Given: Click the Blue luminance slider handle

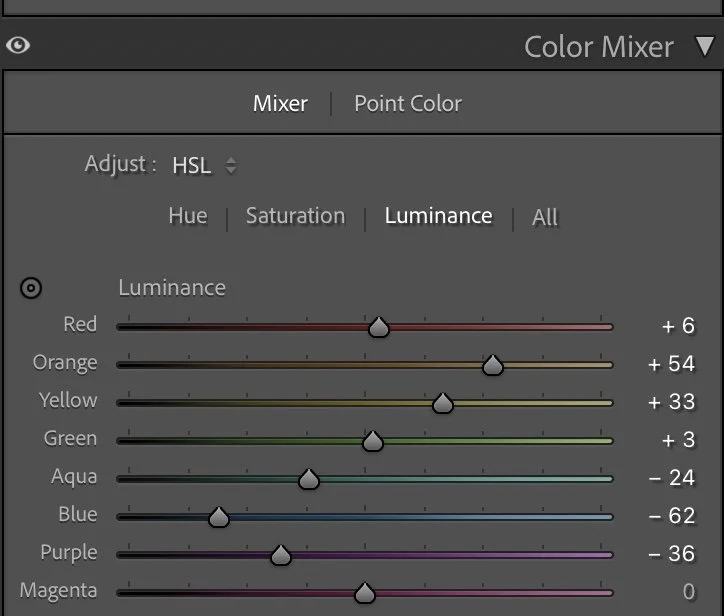Looking at the screenshot, I should click(x=219, y=517).
